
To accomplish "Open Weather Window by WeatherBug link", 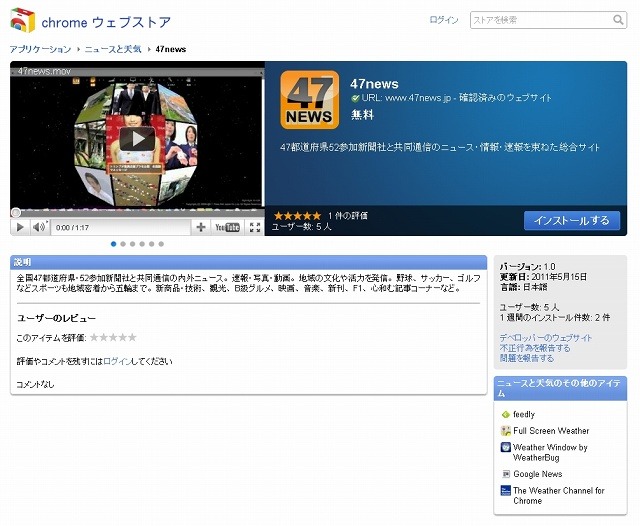I will tap(550, 453).
